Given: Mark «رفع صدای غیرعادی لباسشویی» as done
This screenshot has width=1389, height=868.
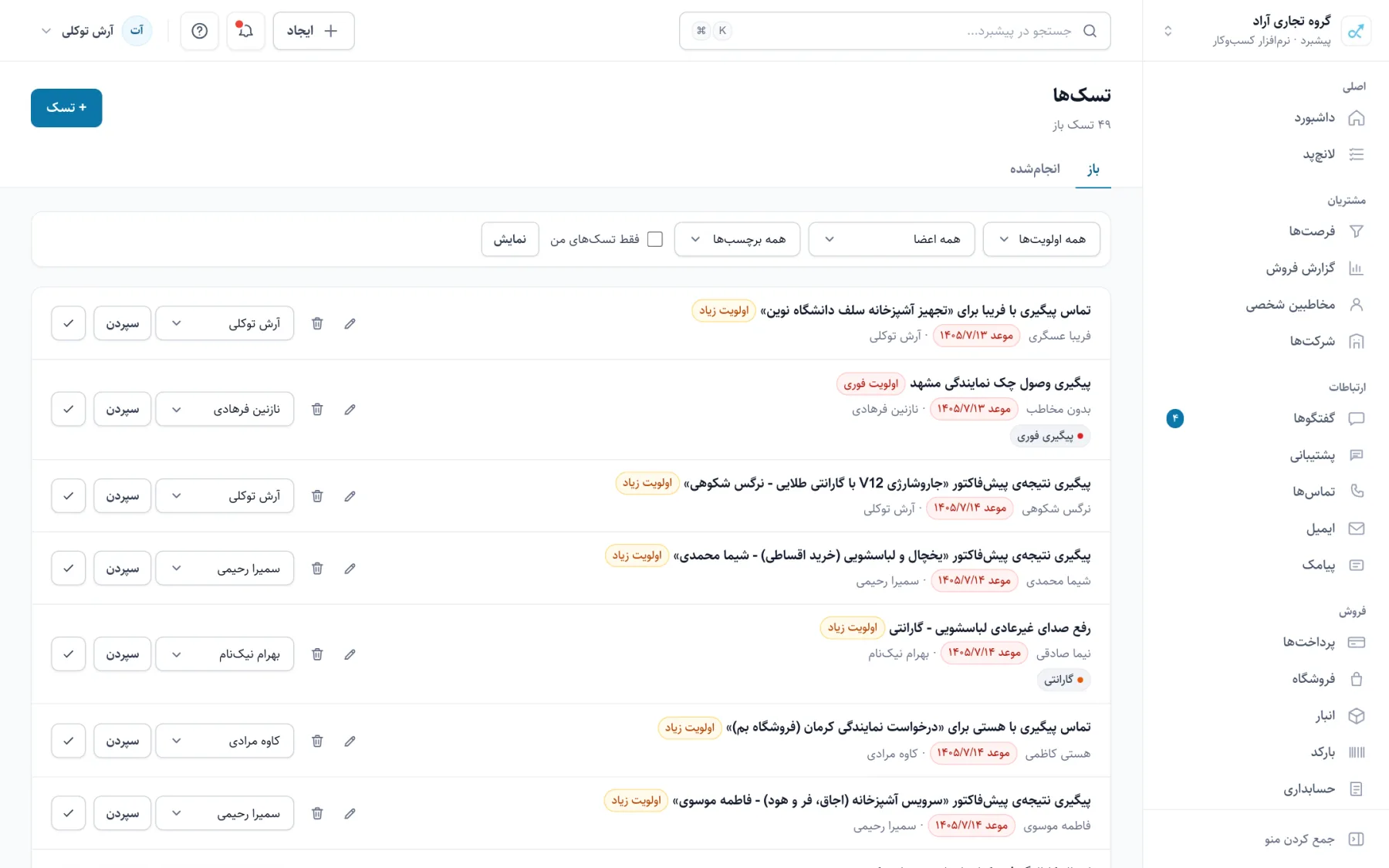Looking at the screenshot, I should click(69, 654).
